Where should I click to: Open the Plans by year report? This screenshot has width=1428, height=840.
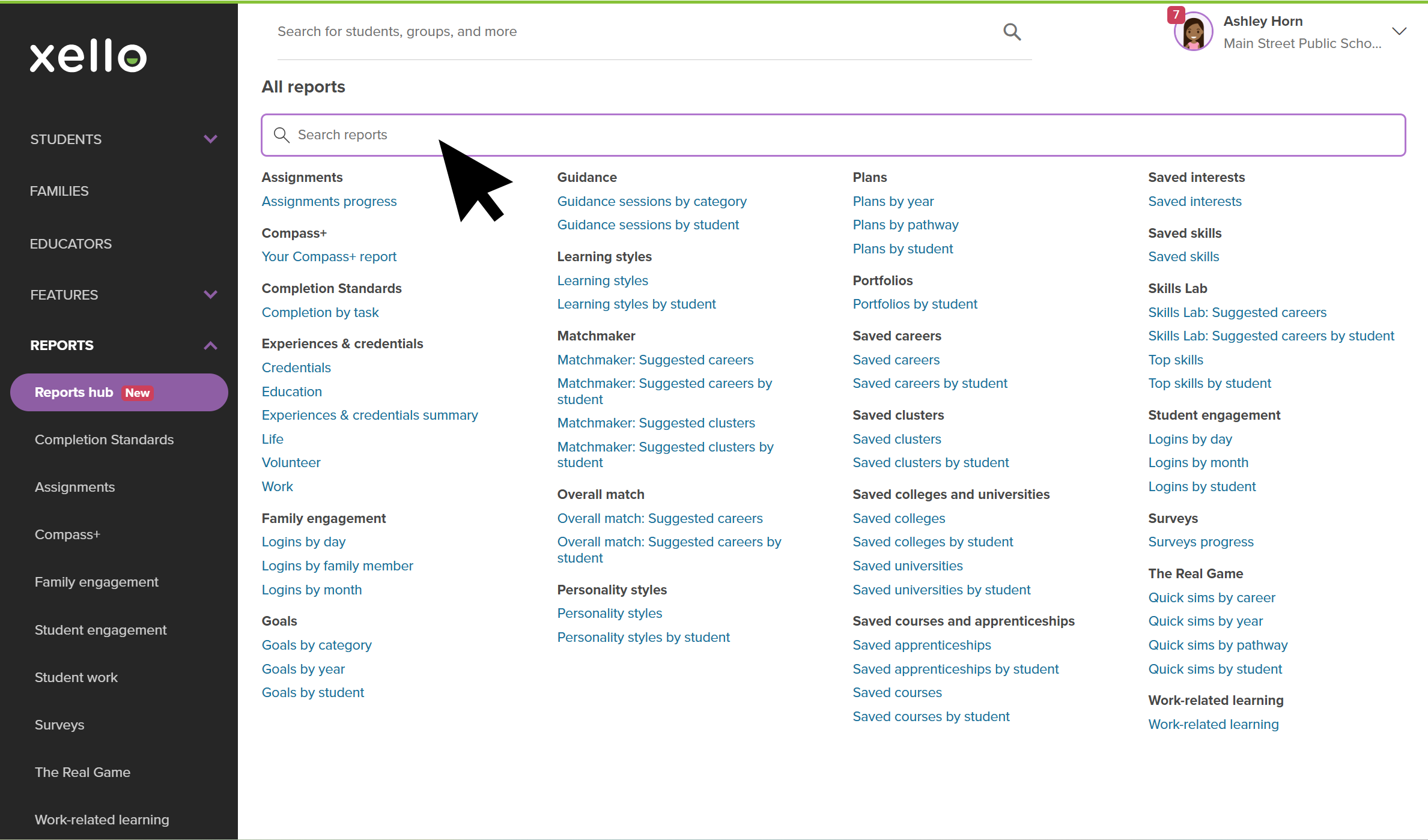pyautogui.click(x=893, y=202)
